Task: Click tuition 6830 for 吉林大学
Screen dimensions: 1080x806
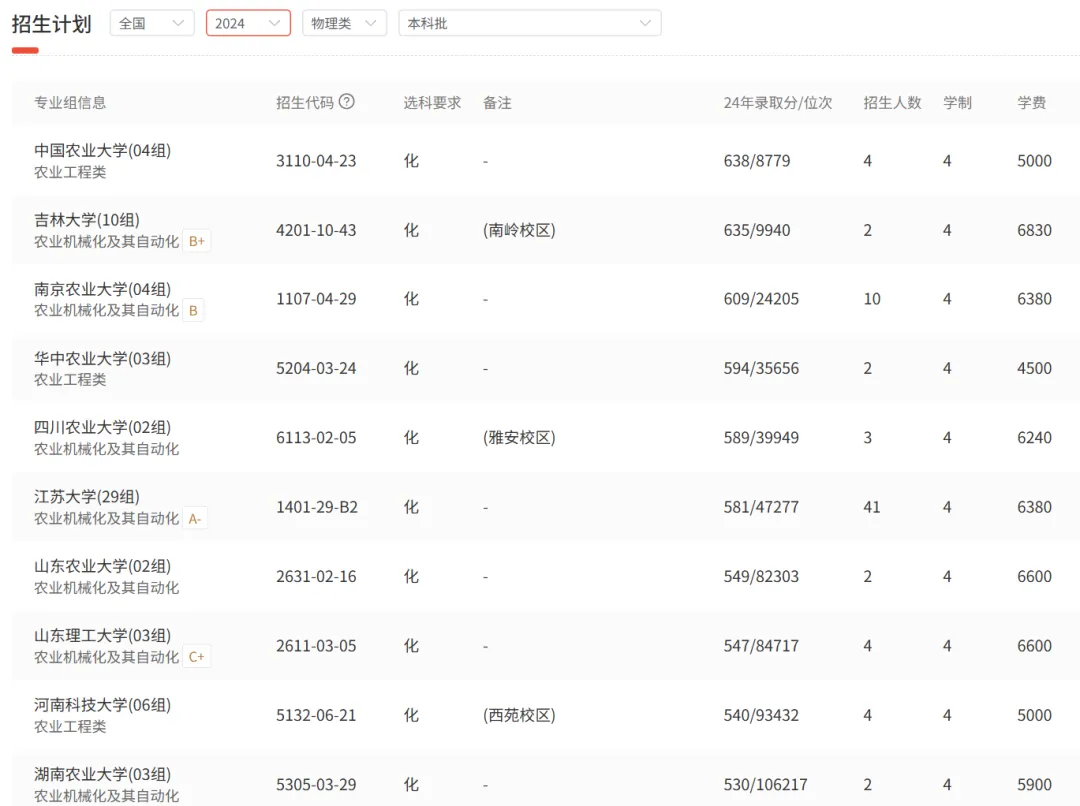Action: (1035, 231)
